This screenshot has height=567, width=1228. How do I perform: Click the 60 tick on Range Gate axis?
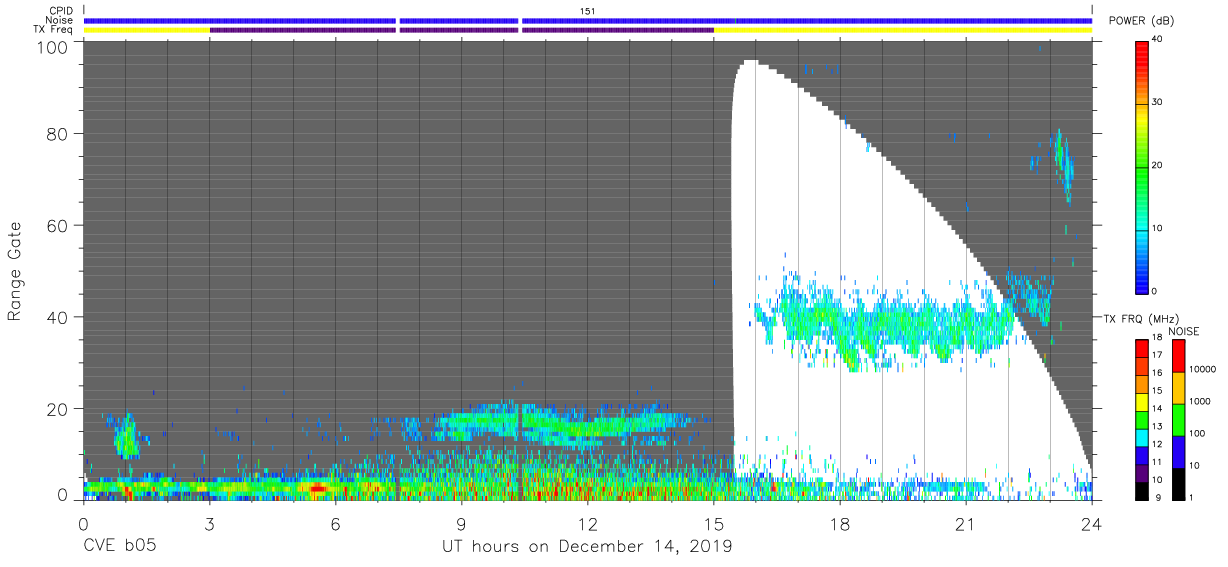pos(56,225)
